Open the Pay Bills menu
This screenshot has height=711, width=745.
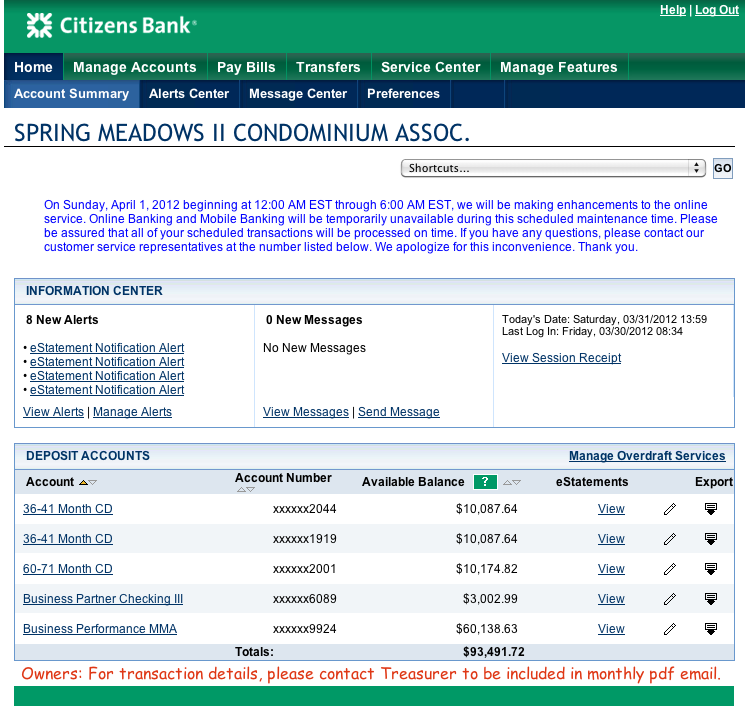[246, 67]
